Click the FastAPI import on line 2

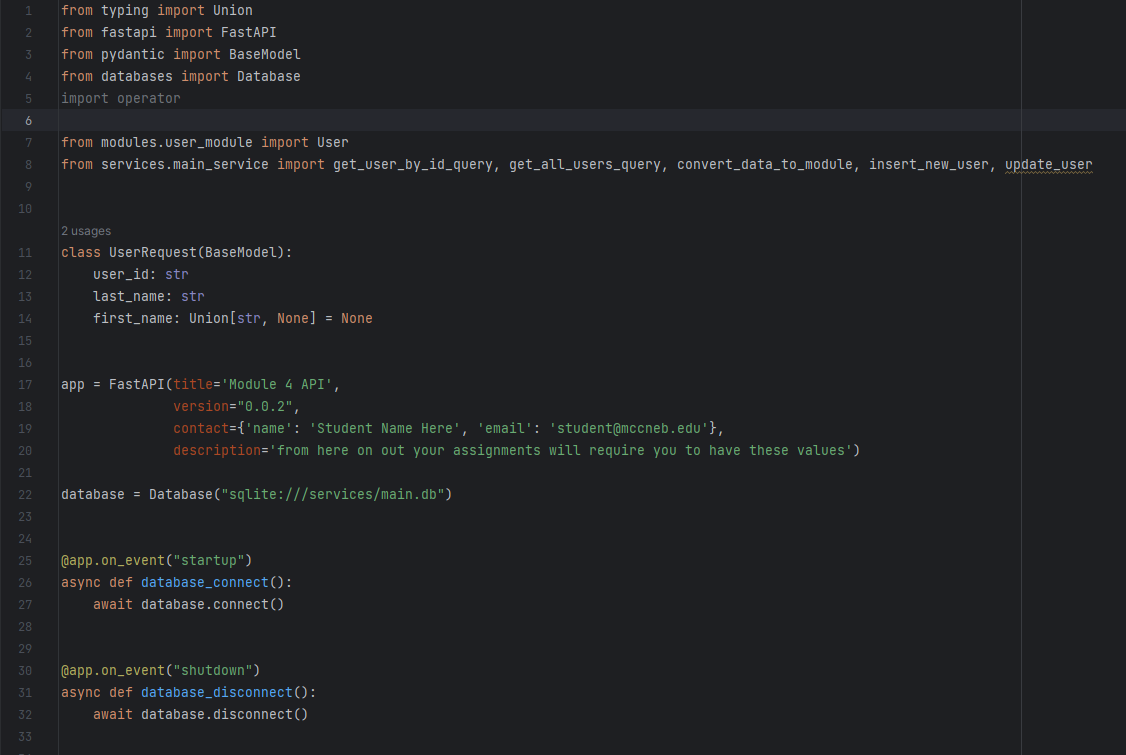pyautogui.click(x=249, y=32)
